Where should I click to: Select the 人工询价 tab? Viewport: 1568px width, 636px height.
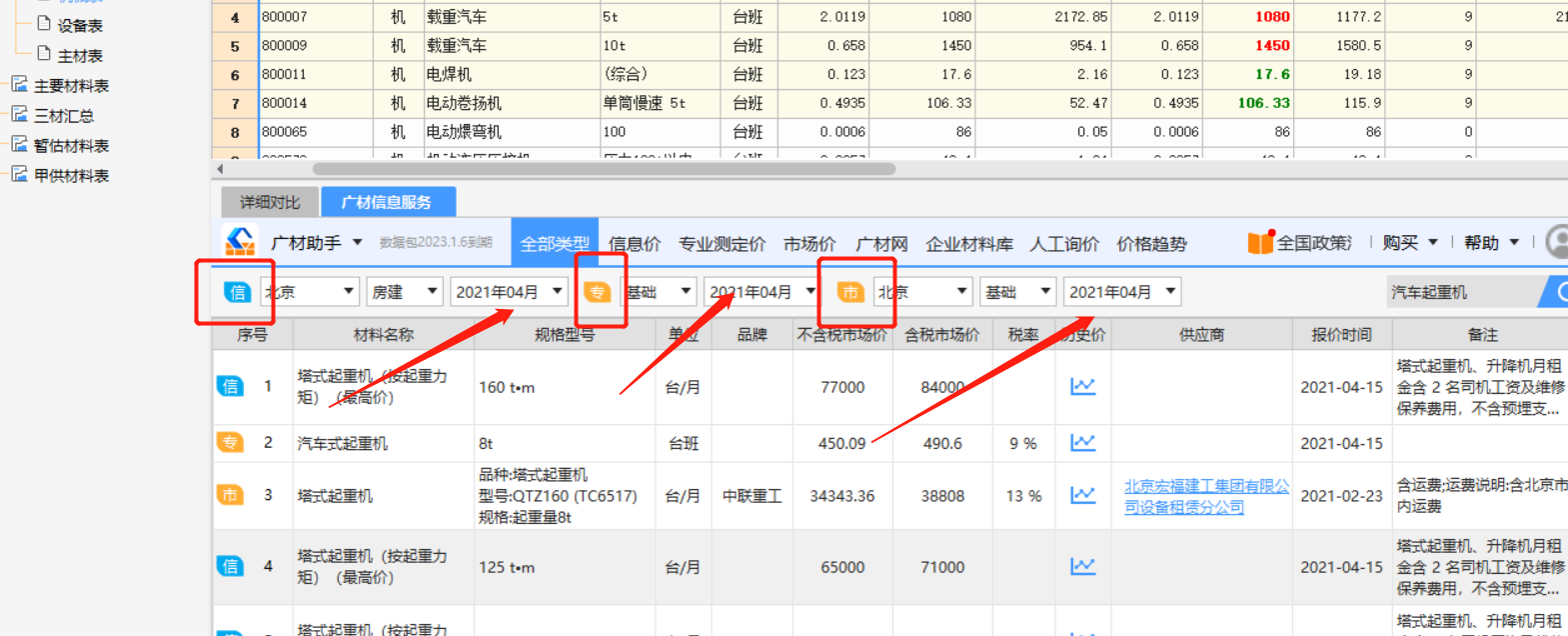click(1064, 244)
